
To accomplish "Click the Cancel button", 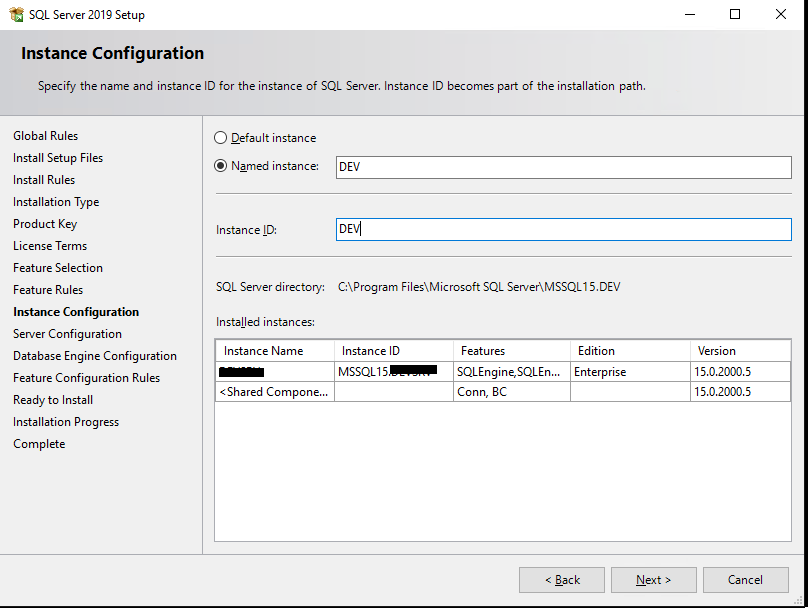I will pyautogui.click(x=746, y=579).
